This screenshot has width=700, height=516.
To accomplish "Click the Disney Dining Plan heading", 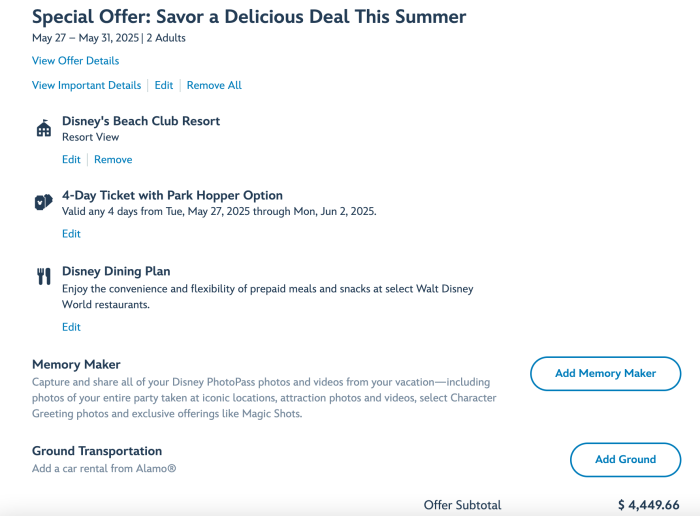I will click(x=116, y=271).
